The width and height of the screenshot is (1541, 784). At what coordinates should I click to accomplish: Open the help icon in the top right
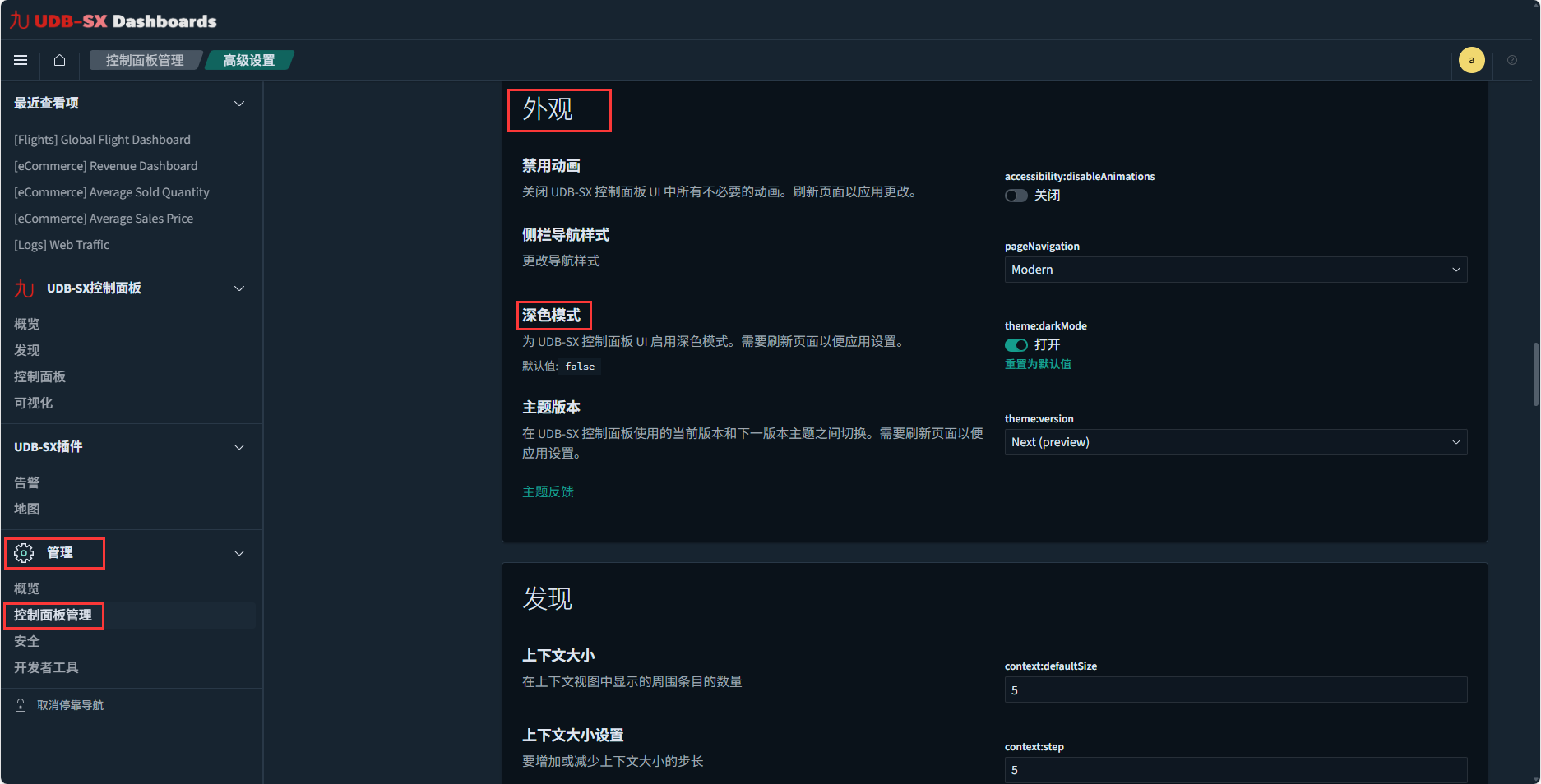coord(1511,60)
